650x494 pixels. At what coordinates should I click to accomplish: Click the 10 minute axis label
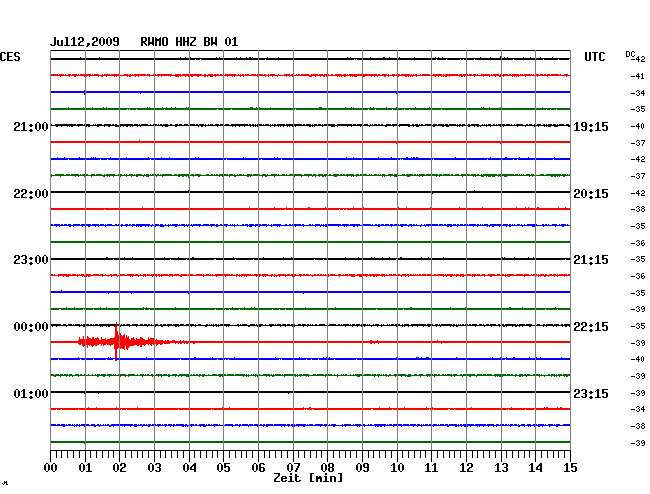(397, 468)
